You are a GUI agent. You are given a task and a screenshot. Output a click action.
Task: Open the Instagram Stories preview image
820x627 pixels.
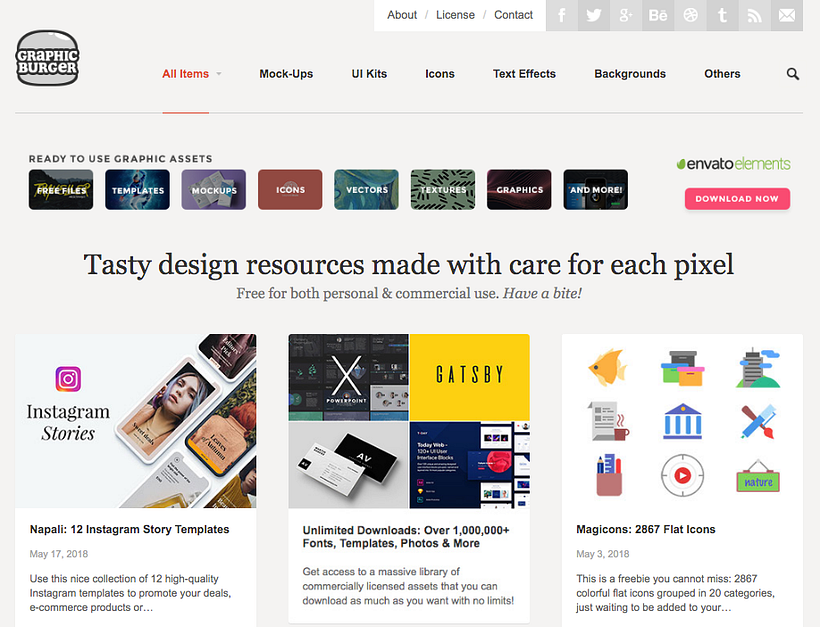(135, 421)
